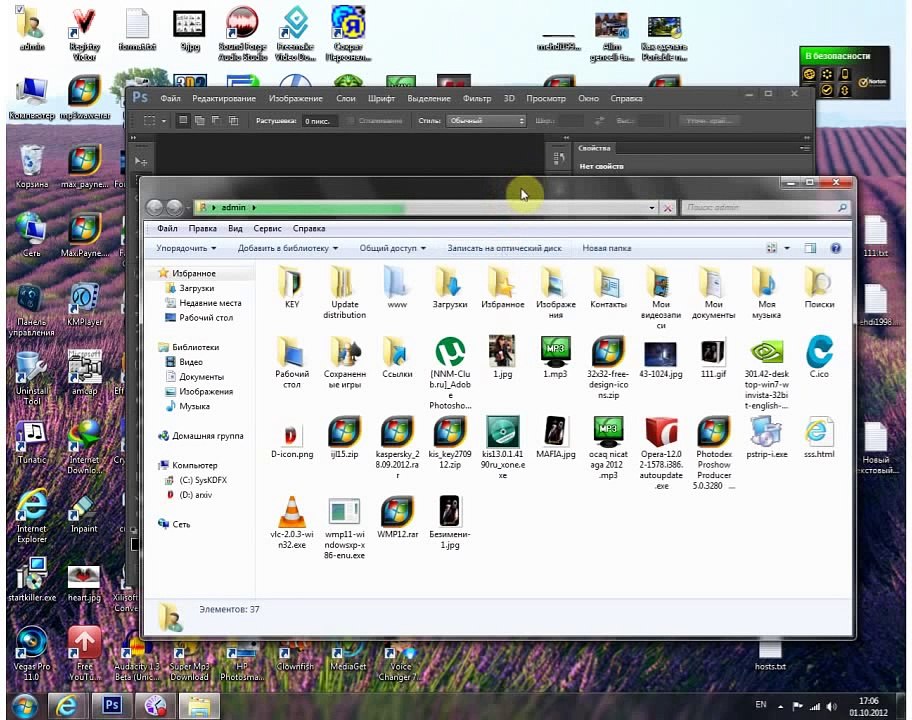Click Photoshop add to selection icon

pos(200,120)
